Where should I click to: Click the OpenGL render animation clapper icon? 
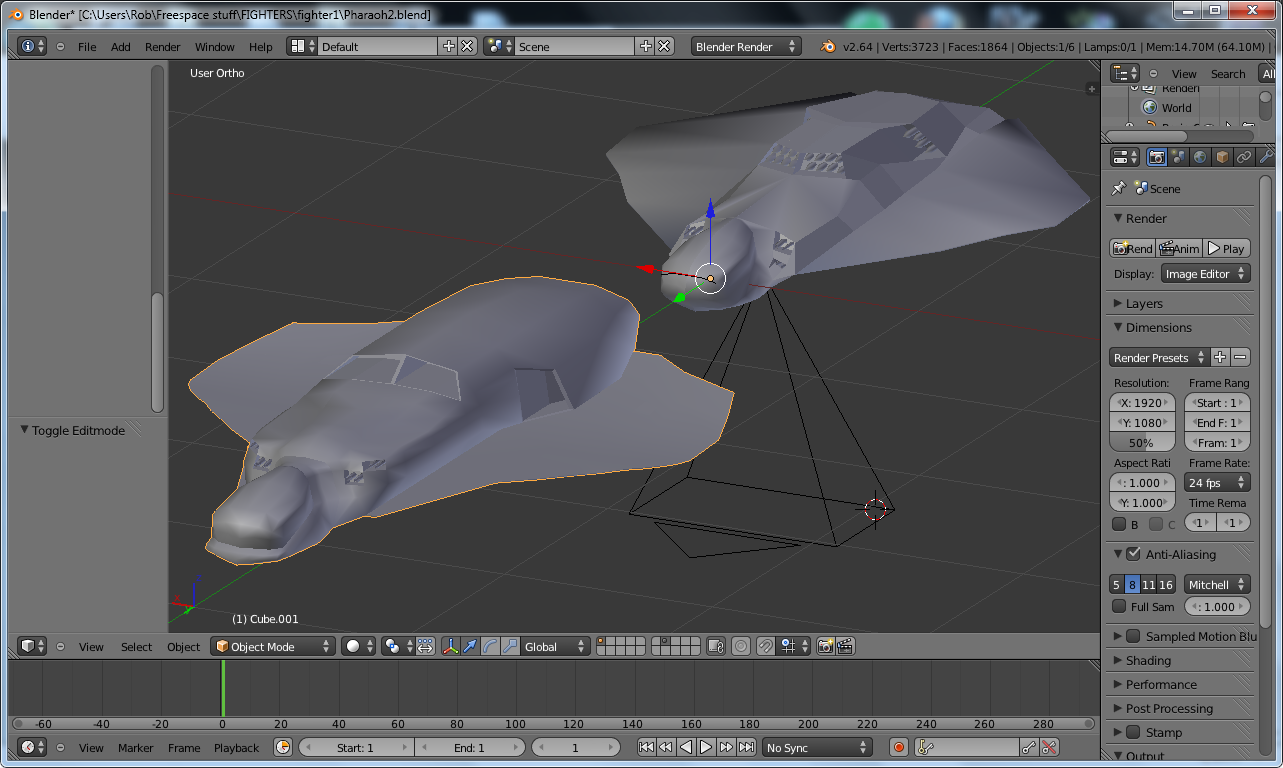tap(845, 646)
